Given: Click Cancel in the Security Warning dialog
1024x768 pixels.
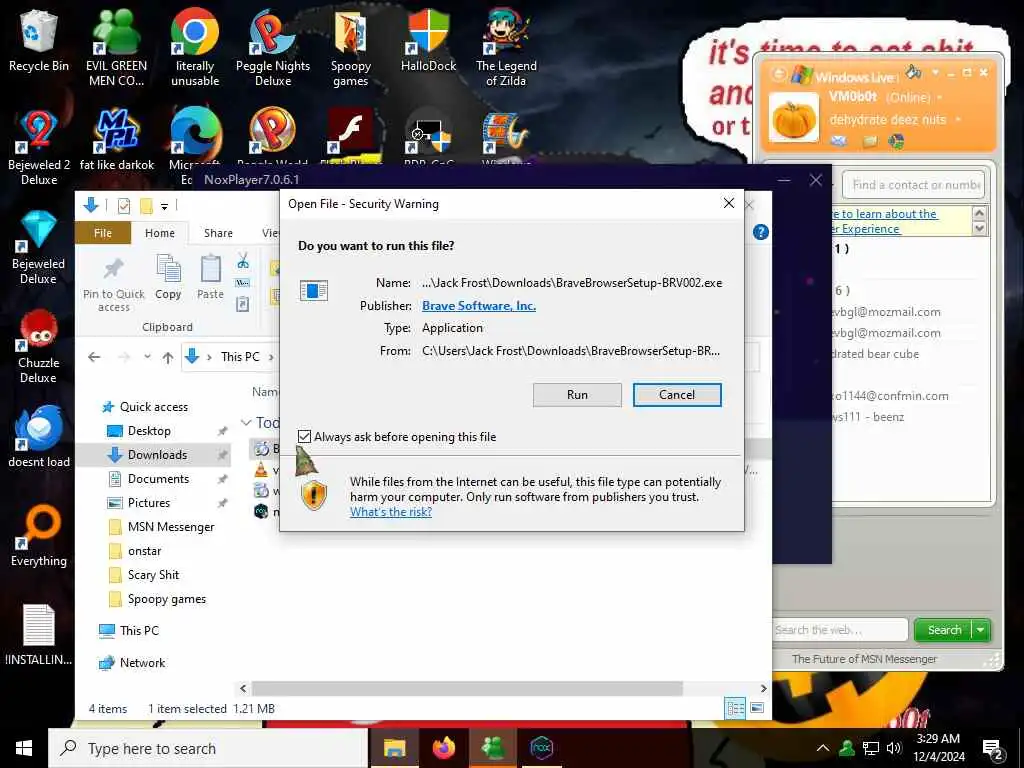Looking at the screenshot, I should (677, 394).
